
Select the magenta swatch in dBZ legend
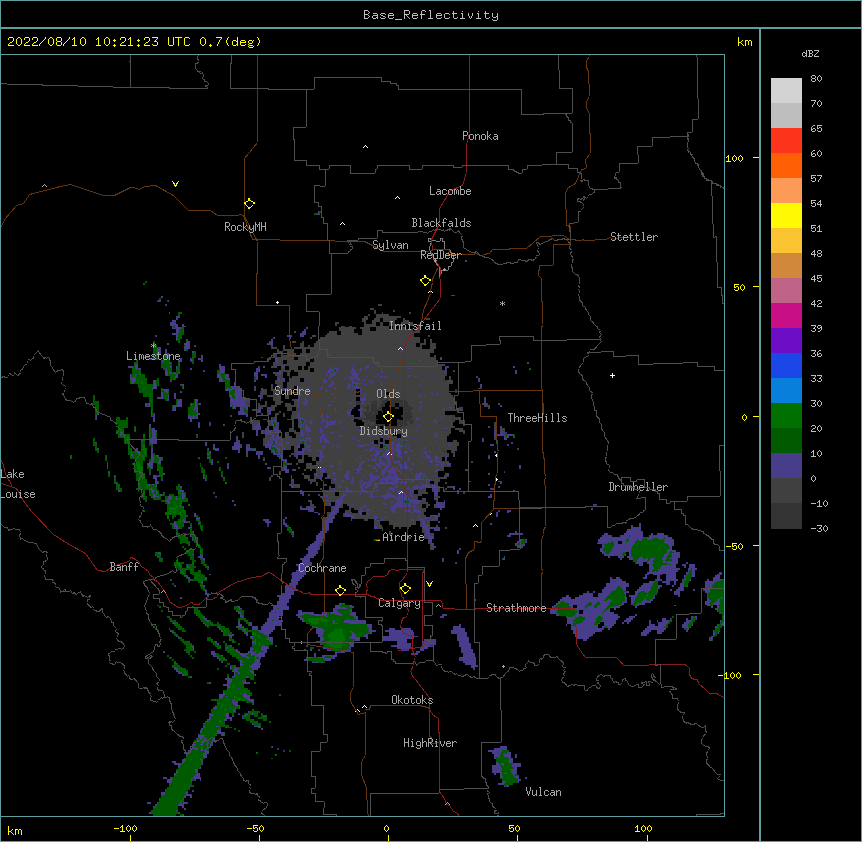[x=786, y=315]
